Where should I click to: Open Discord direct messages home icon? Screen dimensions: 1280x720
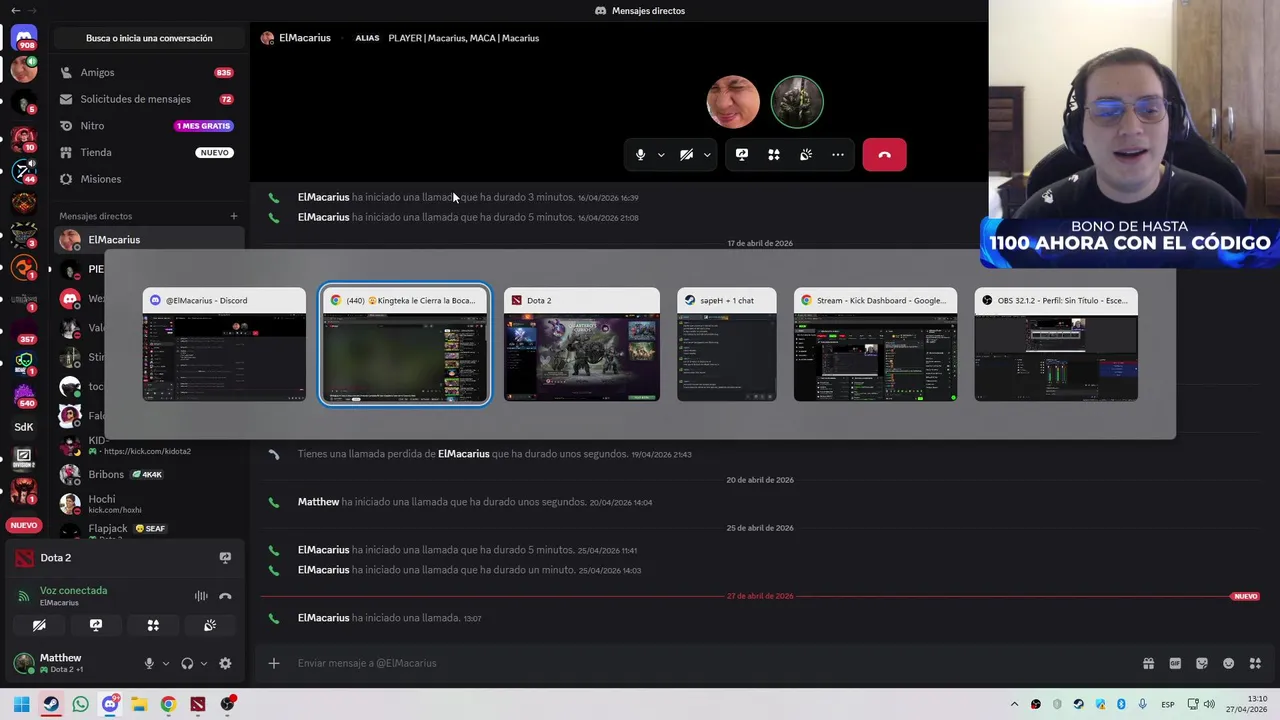[x=24, y=39]
